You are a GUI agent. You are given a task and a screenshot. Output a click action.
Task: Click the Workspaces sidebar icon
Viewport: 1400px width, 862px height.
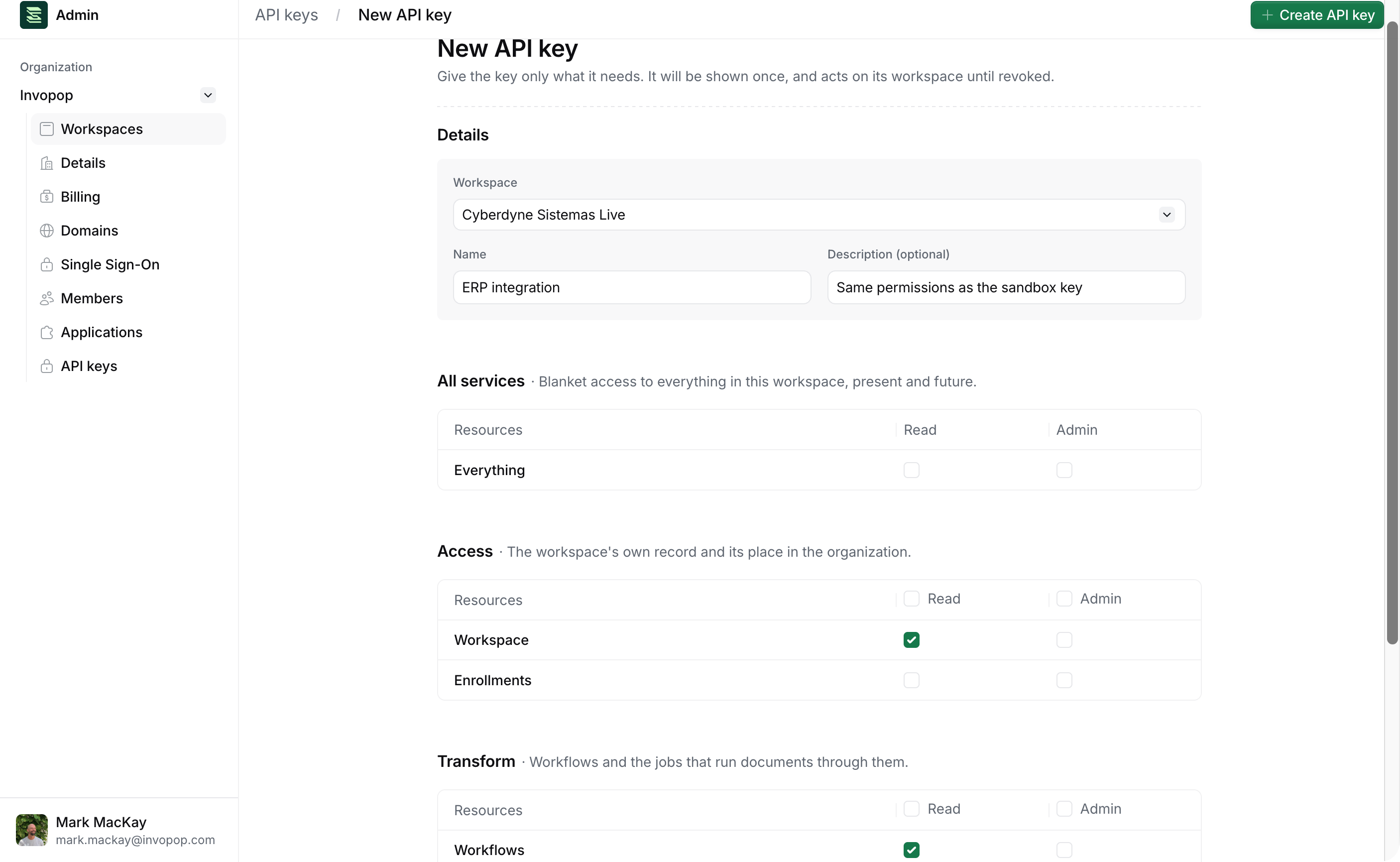(x=47, y=129)
